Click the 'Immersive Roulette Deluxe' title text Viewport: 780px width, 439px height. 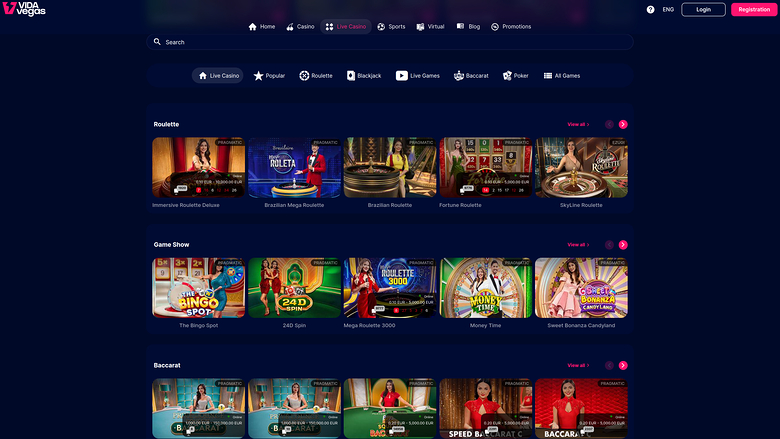186,205
